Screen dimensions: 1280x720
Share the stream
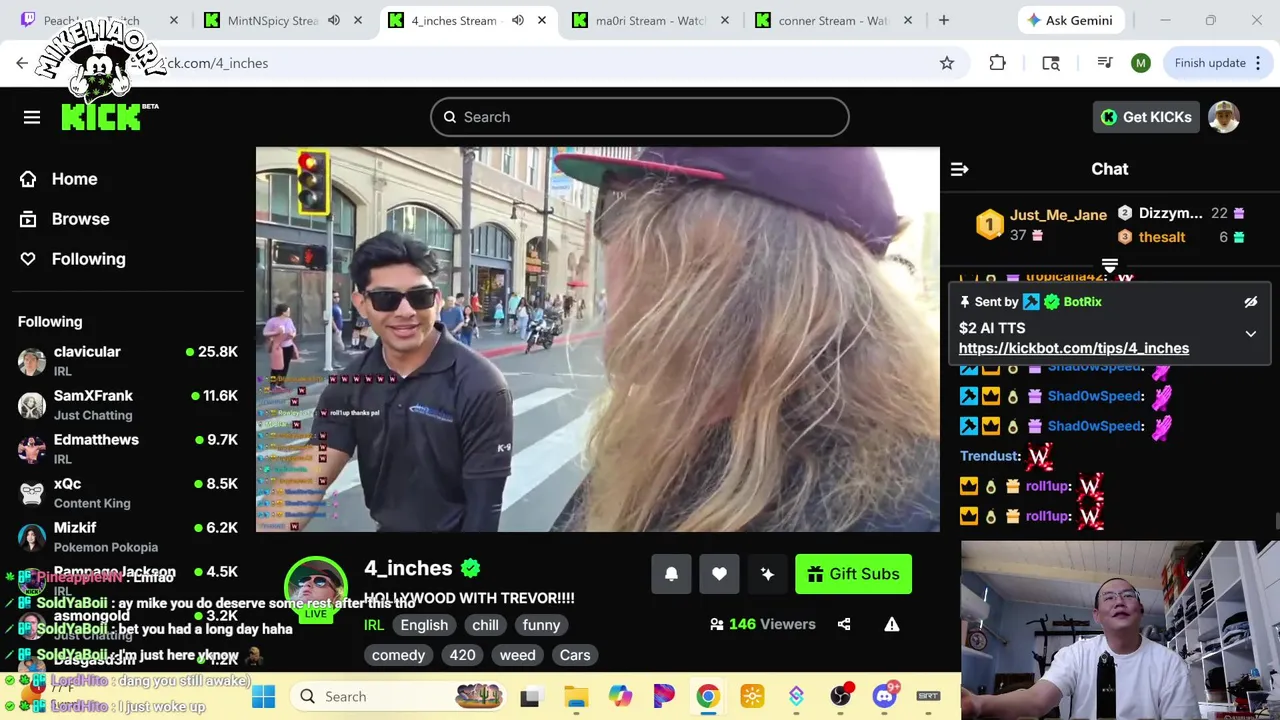(x=844, y=624)
